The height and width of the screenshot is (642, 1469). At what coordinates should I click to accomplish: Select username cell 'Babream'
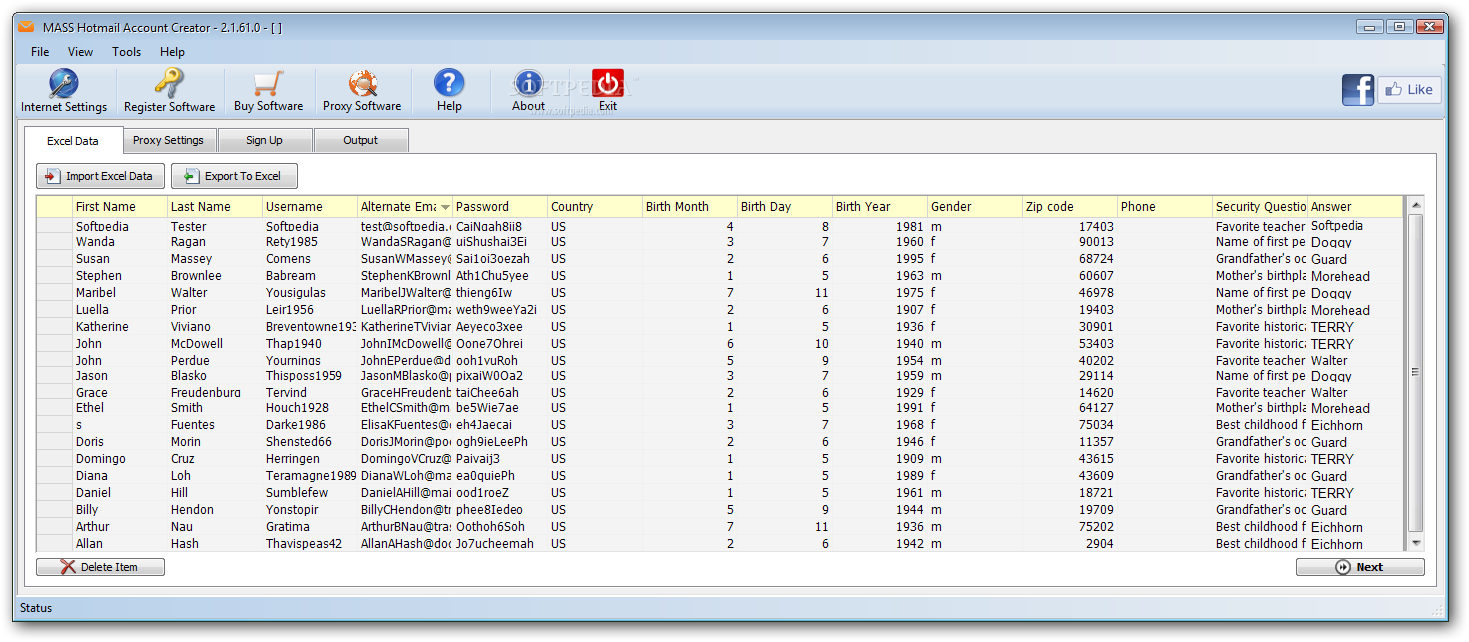coord(310,276)
